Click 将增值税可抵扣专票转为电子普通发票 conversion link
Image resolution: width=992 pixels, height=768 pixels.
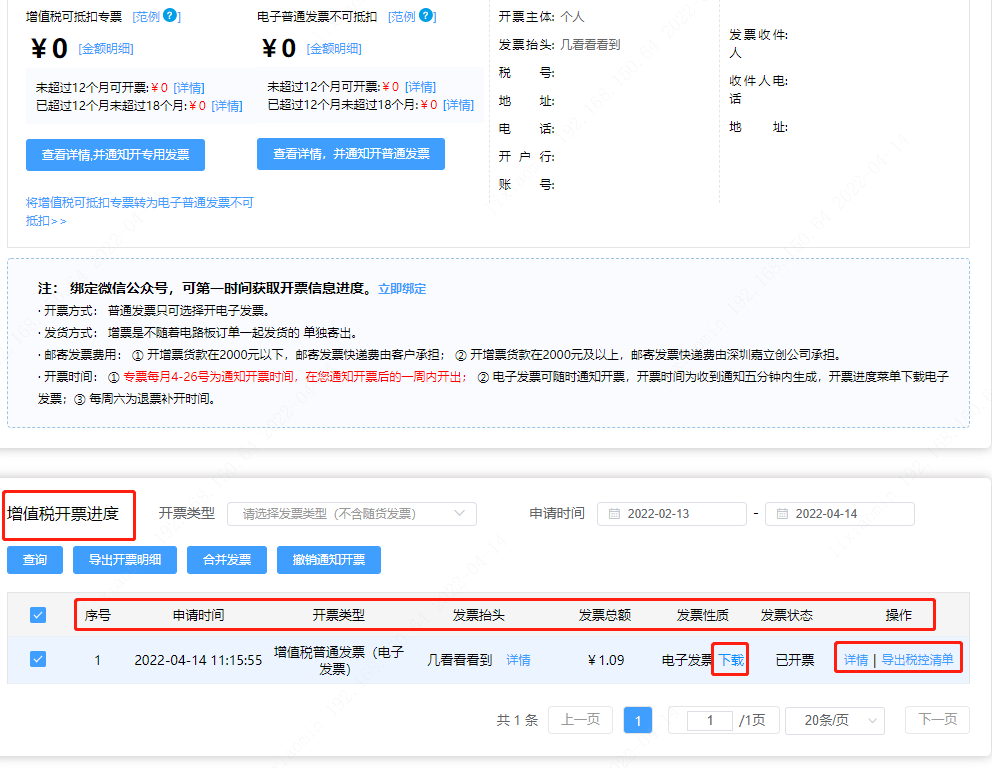click(x=140, y=203)
